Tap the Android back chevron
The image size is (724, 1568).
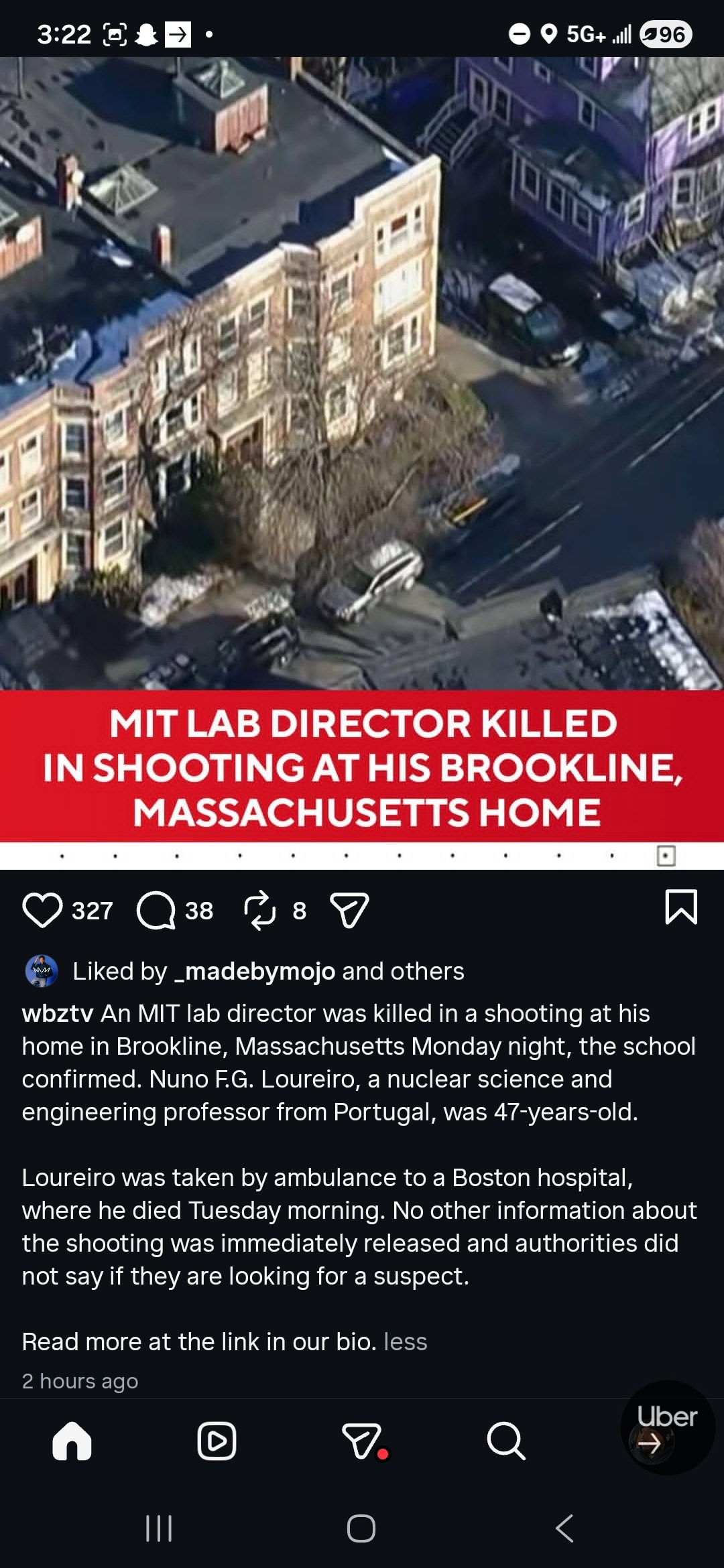[564, 1528]
